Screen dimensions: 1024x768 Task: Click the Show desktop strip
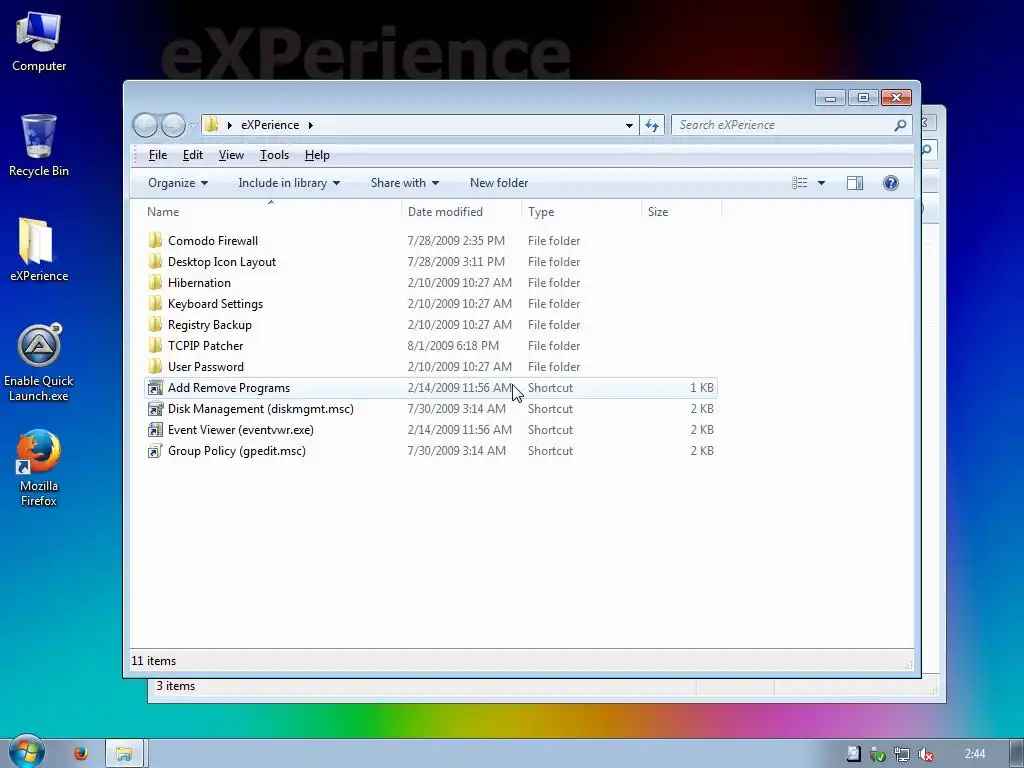click(x=1017, y=754)
